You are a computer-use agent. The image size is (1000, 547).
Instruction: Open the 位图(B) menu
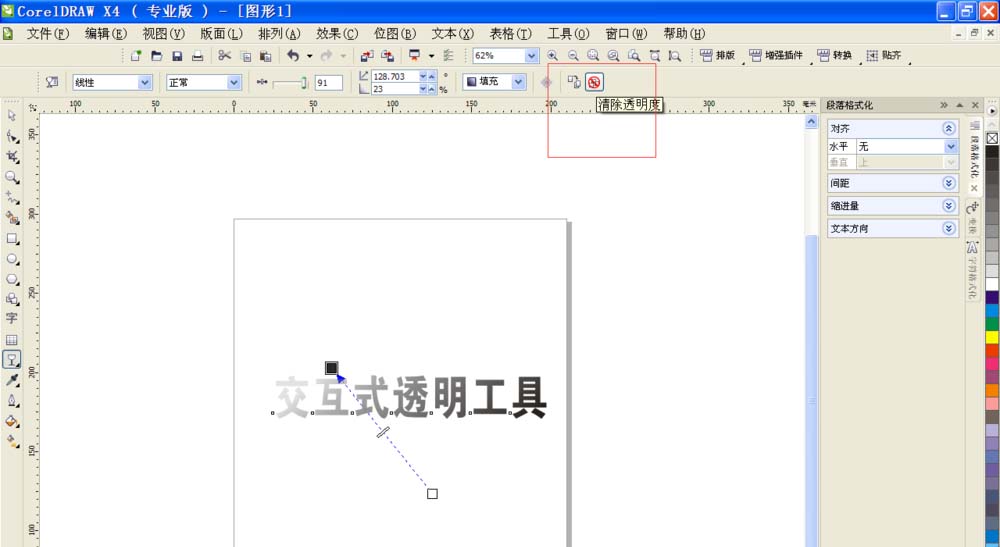394,33
